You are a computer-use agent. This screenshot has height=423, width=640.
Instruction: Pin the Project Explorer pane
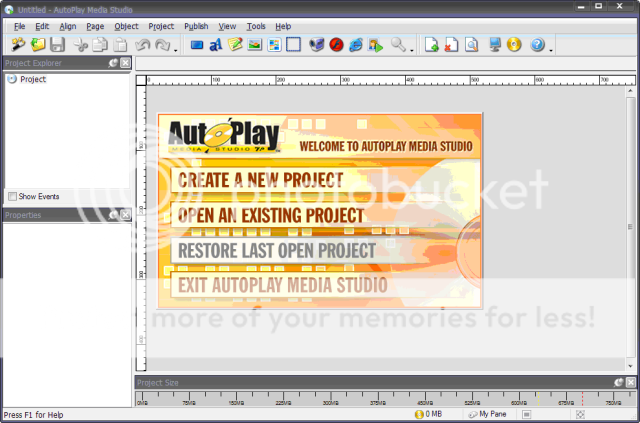[x=113, y=63]
